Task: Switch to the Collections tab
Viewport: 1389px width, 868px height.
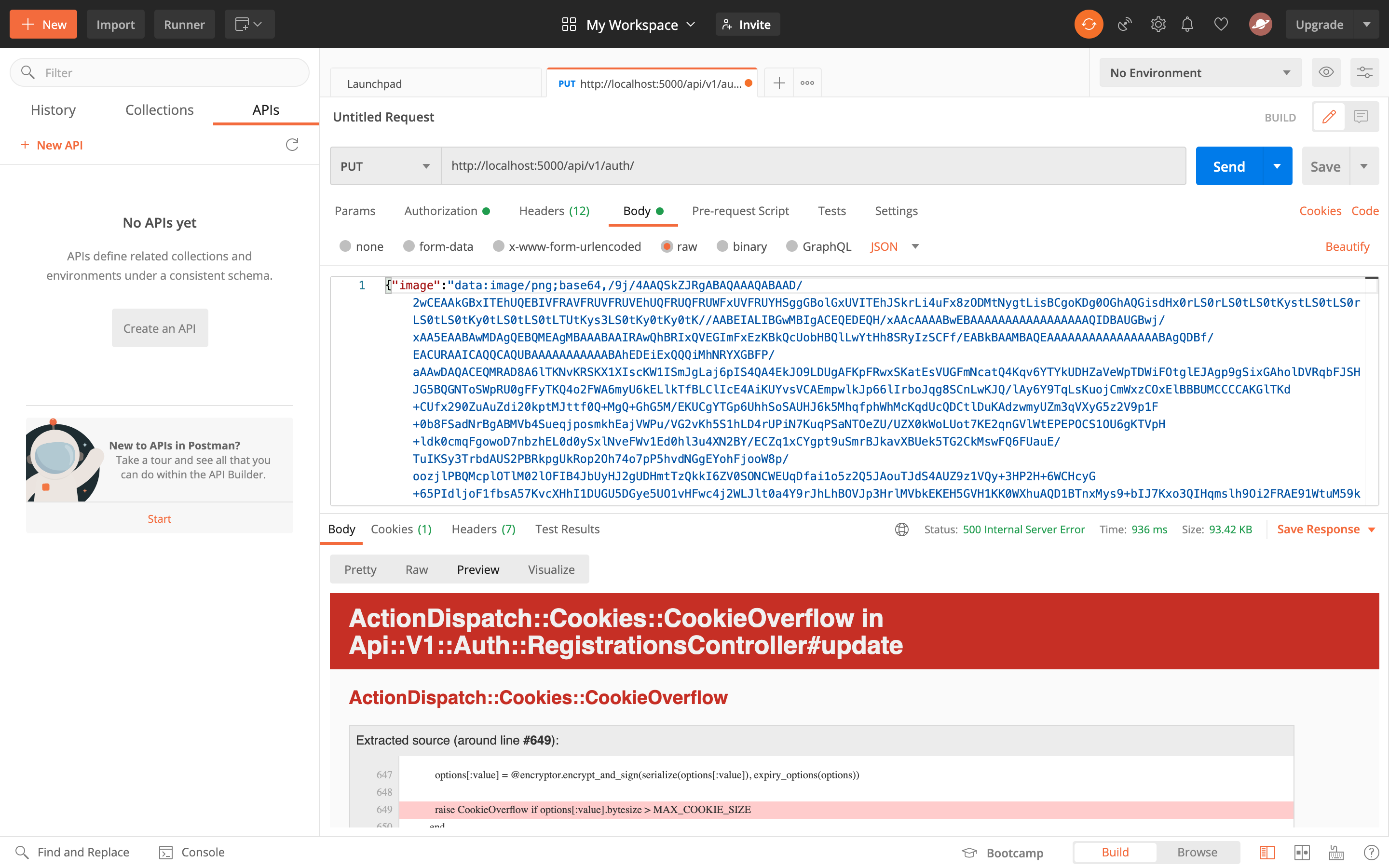Action: (x=160, y=109)
